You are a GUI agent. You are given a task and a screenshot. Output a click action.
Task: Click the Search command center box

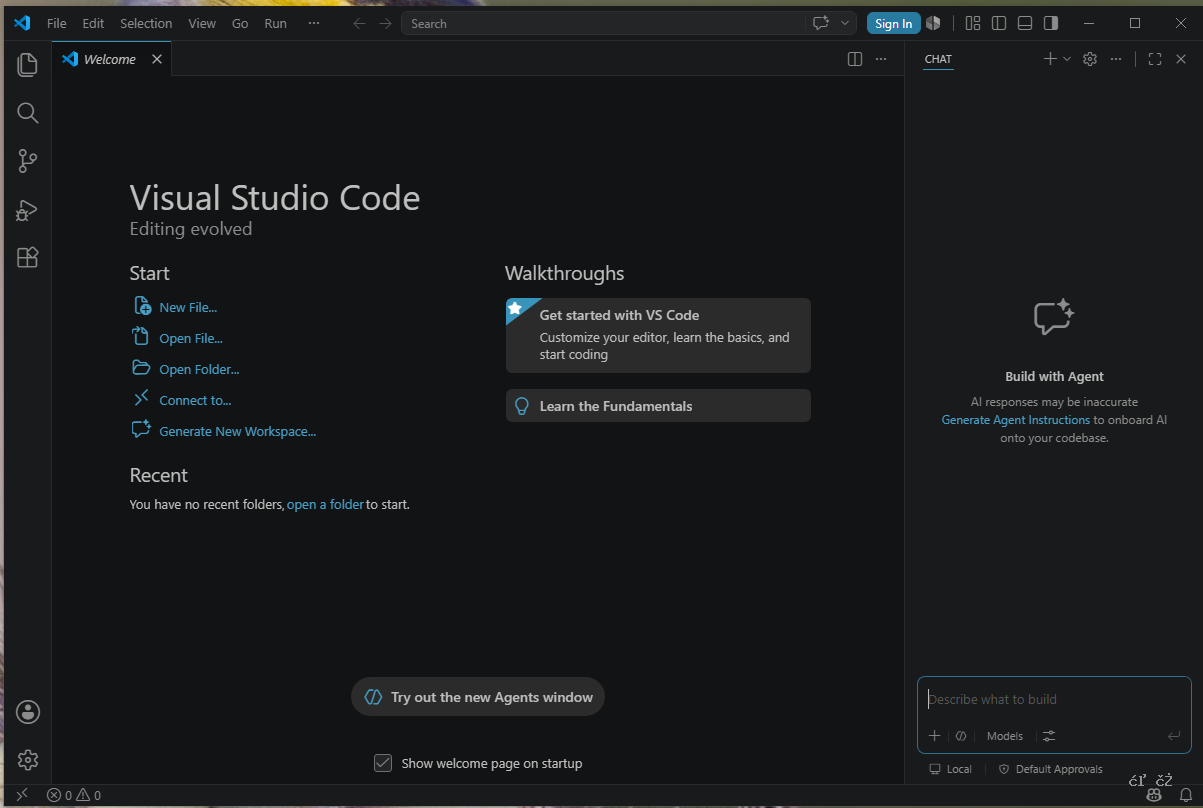click(x=603, y=23)
